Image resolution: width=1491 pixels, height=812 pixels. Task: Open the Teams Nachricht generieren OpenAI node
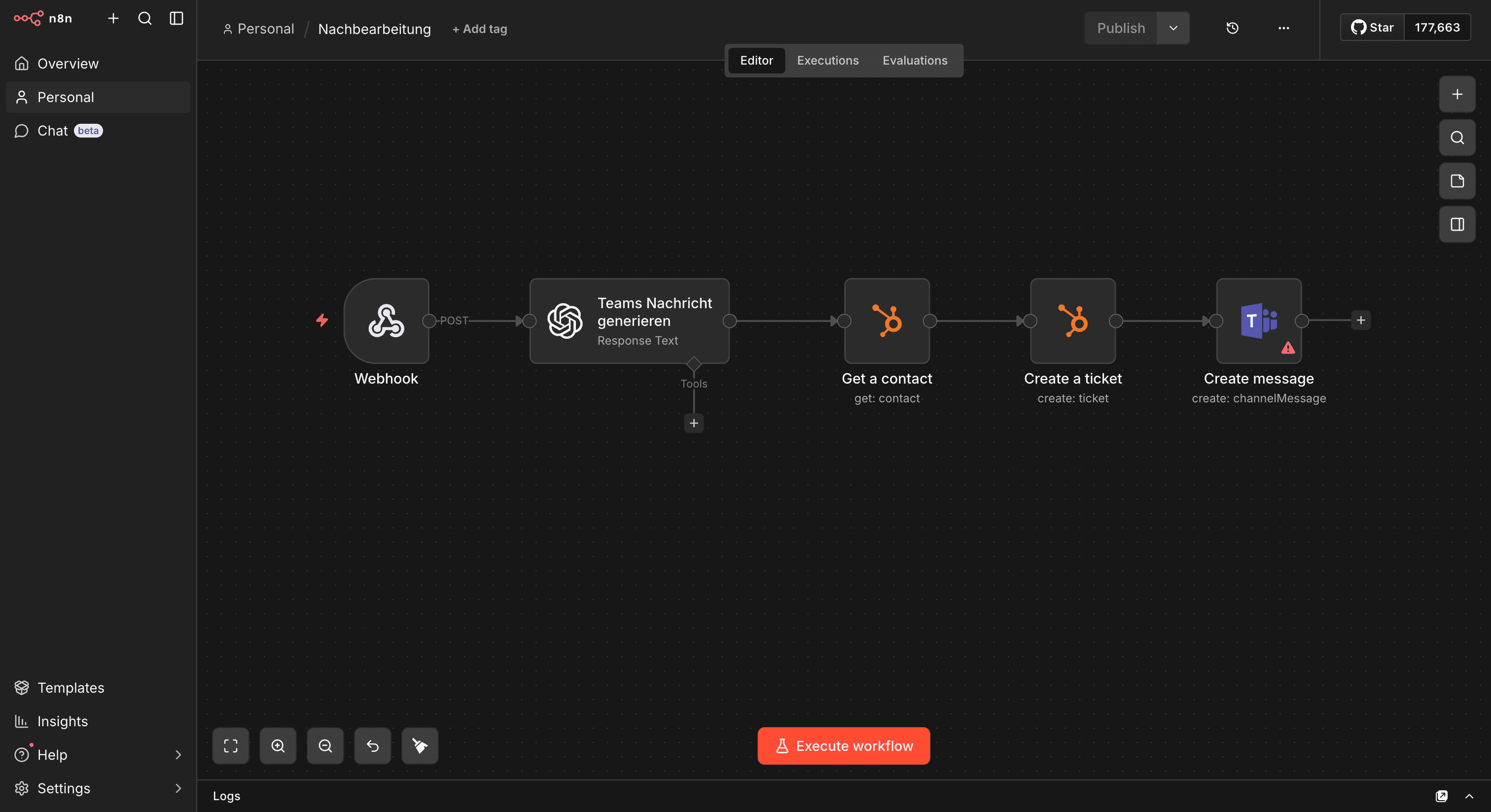(x=629, y=320)
